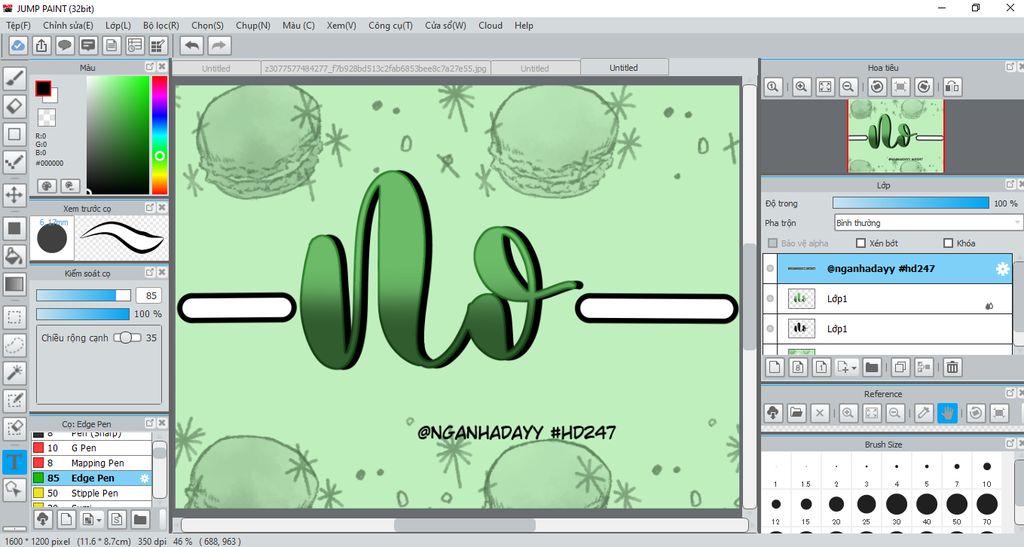Open the Bộ lọc(R) menu
The image size is (1024, 547).
161,25
